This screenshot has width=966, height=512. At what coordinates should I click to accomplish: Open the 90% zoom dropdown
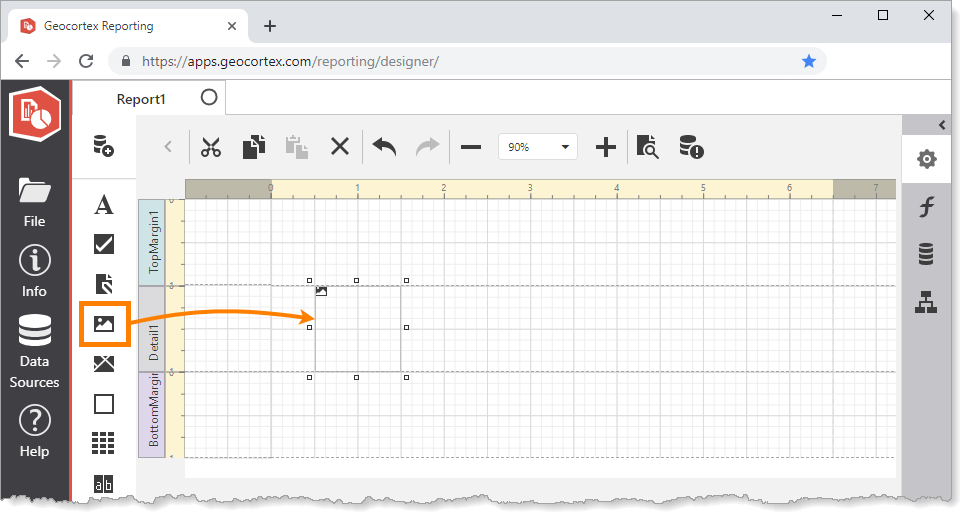click(537, 147)
